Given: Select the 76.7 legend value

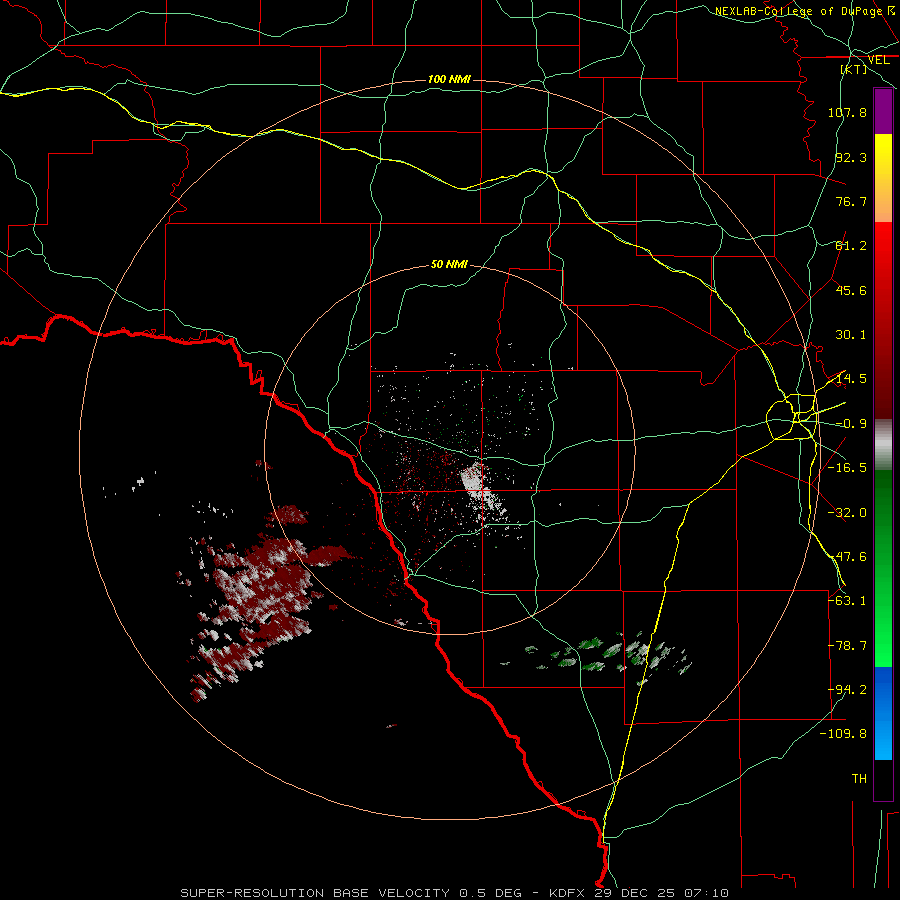Looking at the screenshot, I should [851, 201].
